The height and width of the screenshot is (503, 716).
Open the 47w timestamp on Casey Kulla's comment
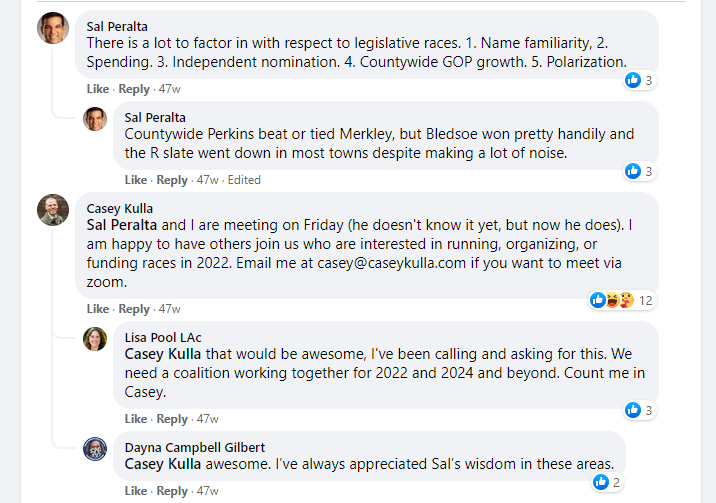point(169,309)
